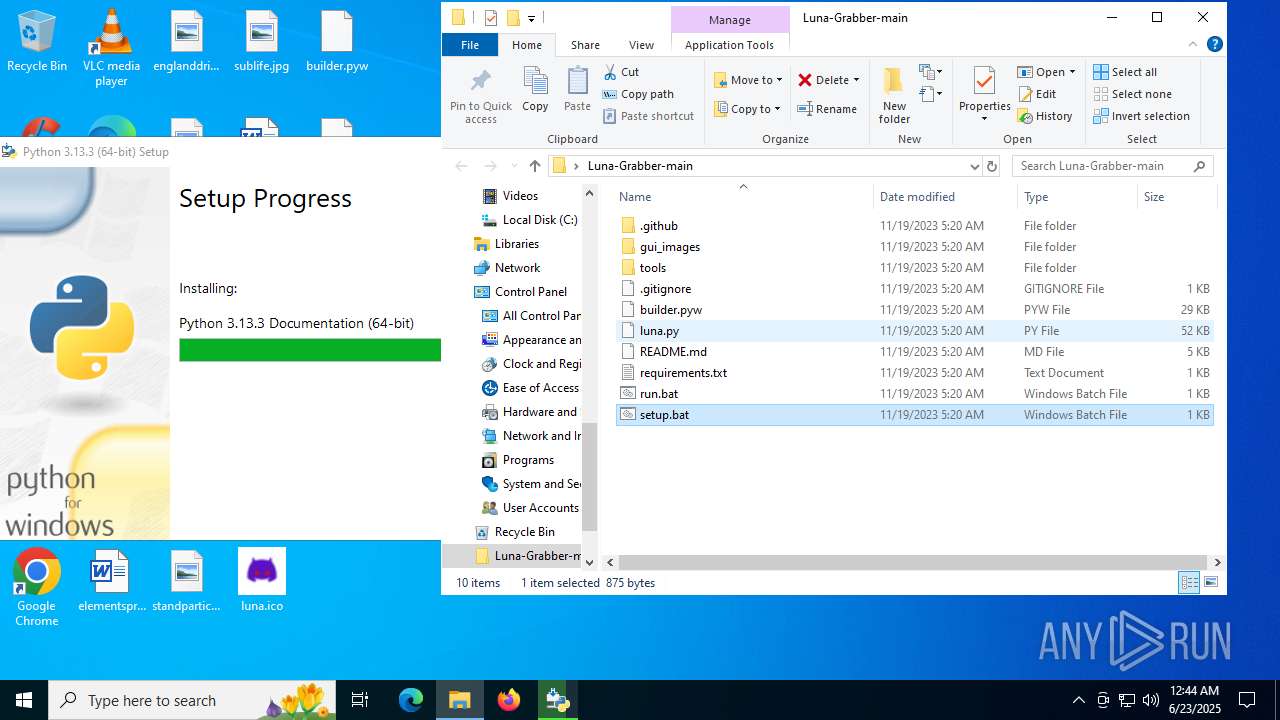Viewport: 1280px width, 720px height.
Task: Switch to Large icons view layout
Action: click(1210, 583)
